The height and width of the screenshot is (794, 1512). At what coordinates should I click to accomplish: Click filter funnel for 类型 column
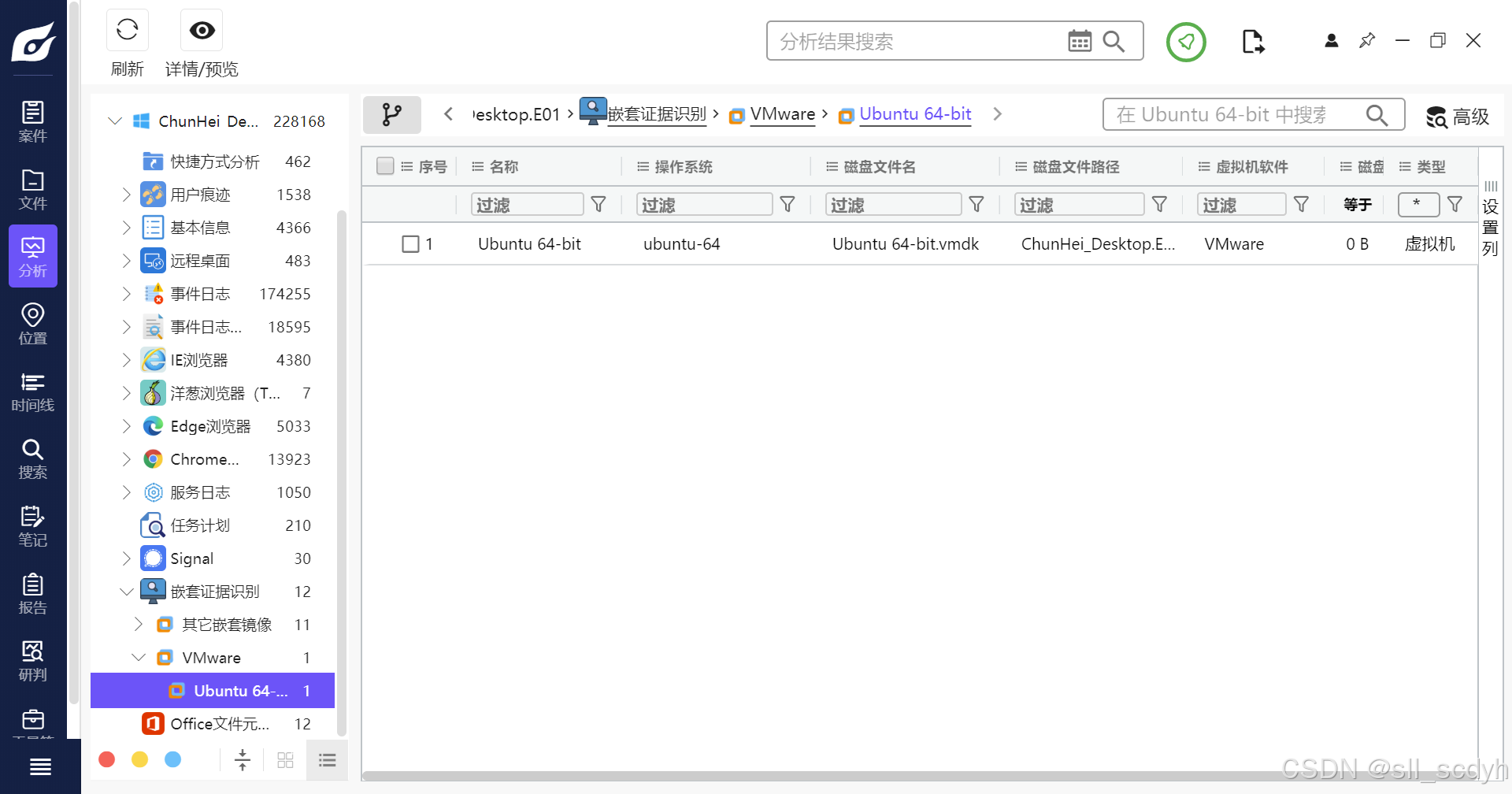tap(1455, 205)
